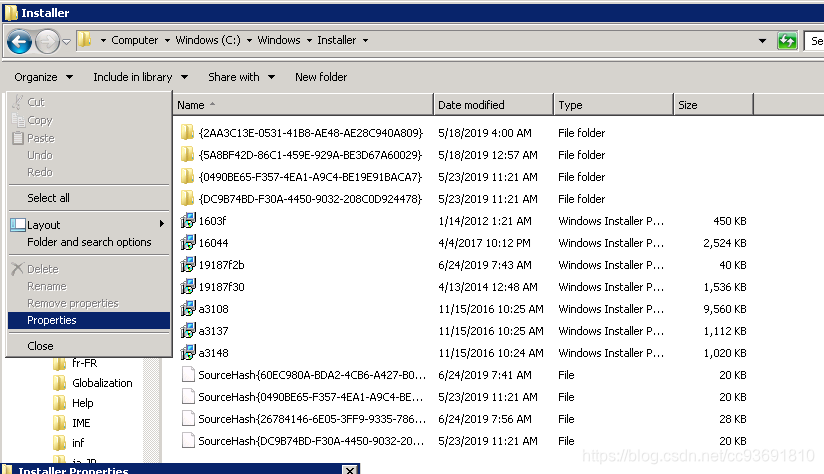This screenshot has width=824, height=474.
Task: Select installer package icon for a3148
Action: [x=188, y=353]
